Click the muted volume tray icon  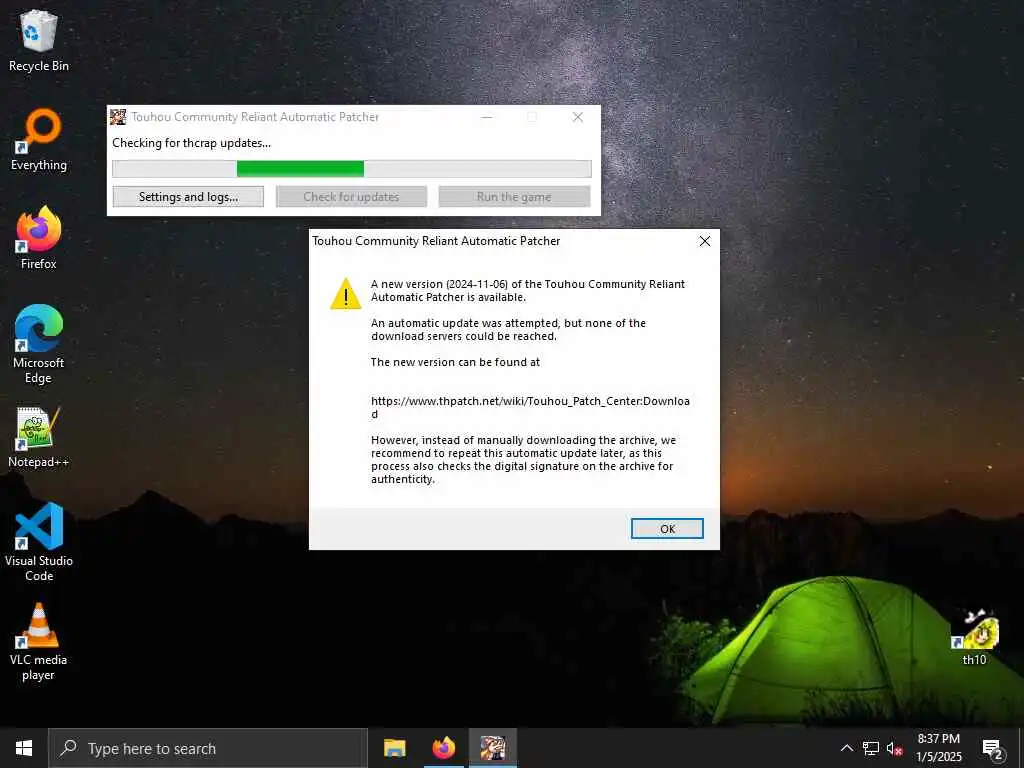pos(895,748)
